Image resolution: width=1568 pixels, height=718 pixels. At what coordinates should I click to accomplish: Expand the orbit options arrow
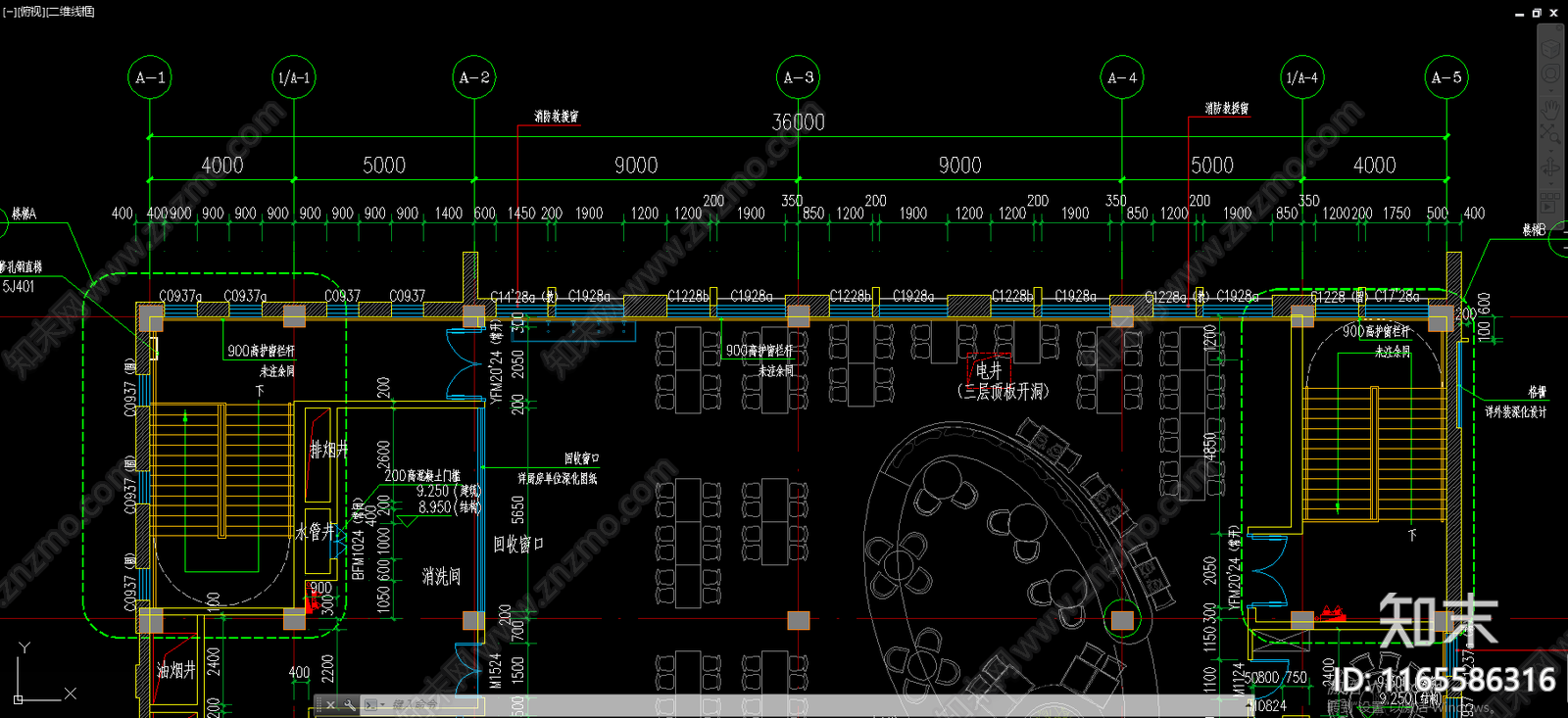(x=1549, y=183)
